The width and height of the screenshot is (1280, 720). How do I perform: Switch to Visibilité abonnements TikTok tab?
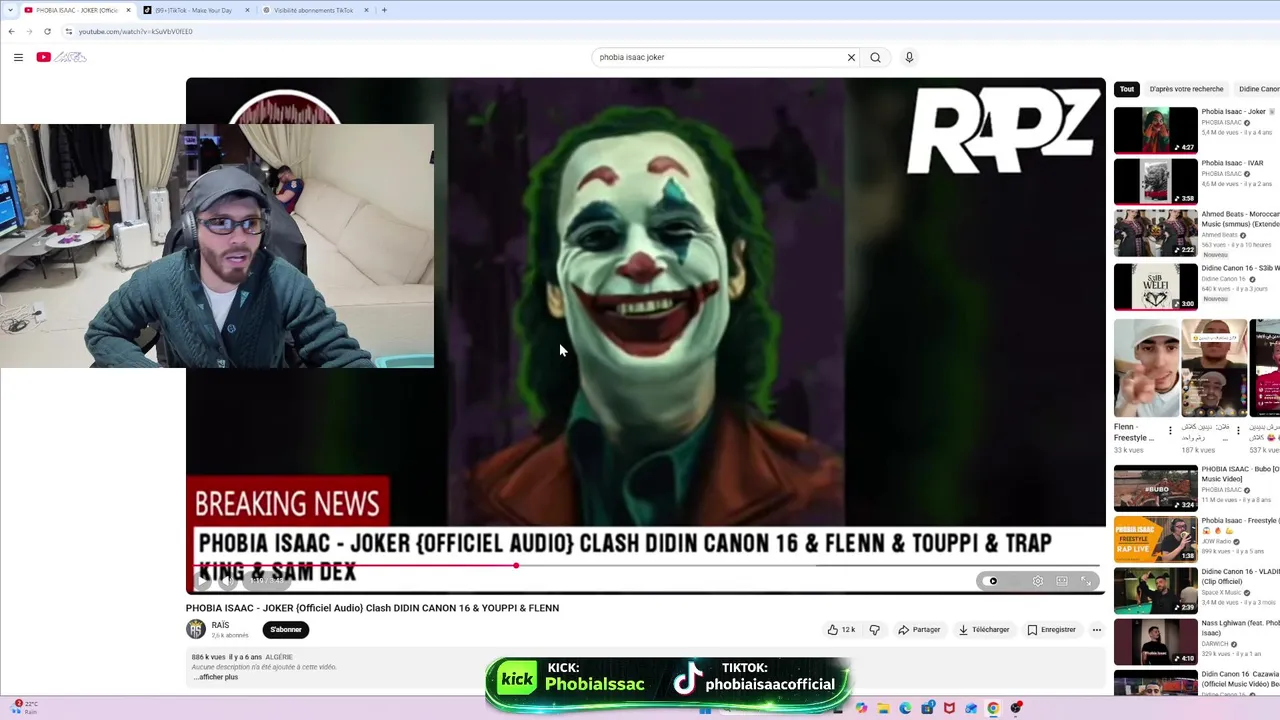click(313, 10)
